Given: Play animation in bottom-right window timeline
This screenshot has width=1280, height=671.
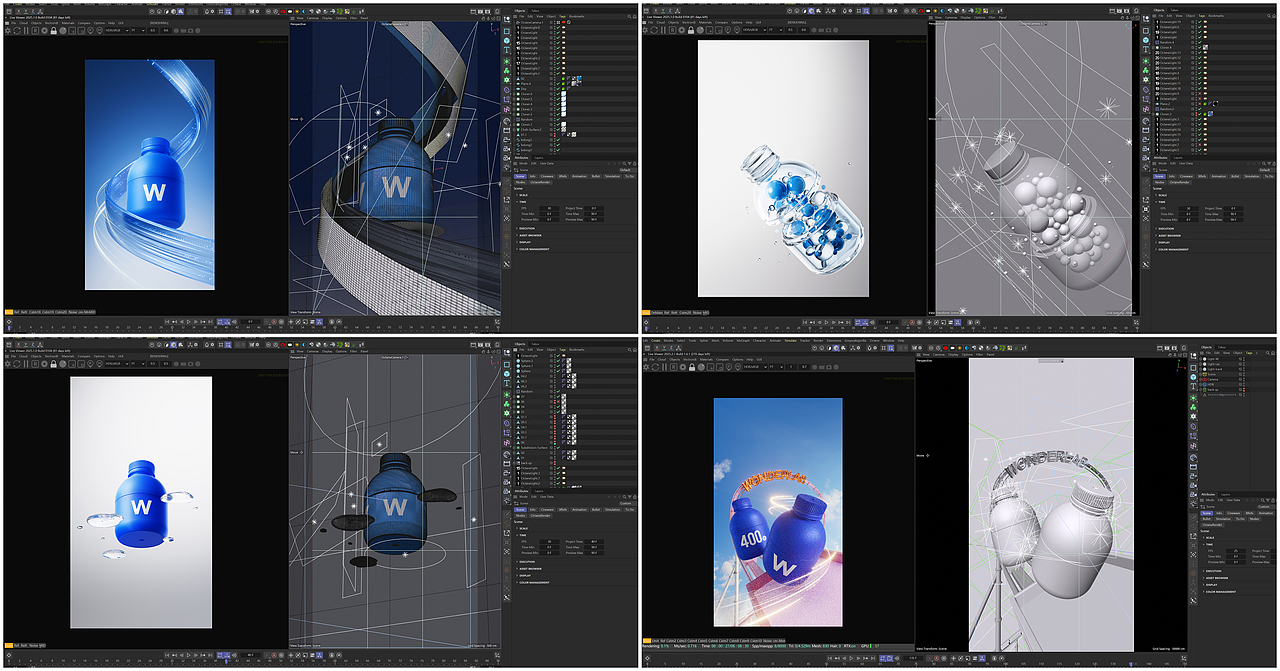Looking at the screenshot, I should point(851,658).
